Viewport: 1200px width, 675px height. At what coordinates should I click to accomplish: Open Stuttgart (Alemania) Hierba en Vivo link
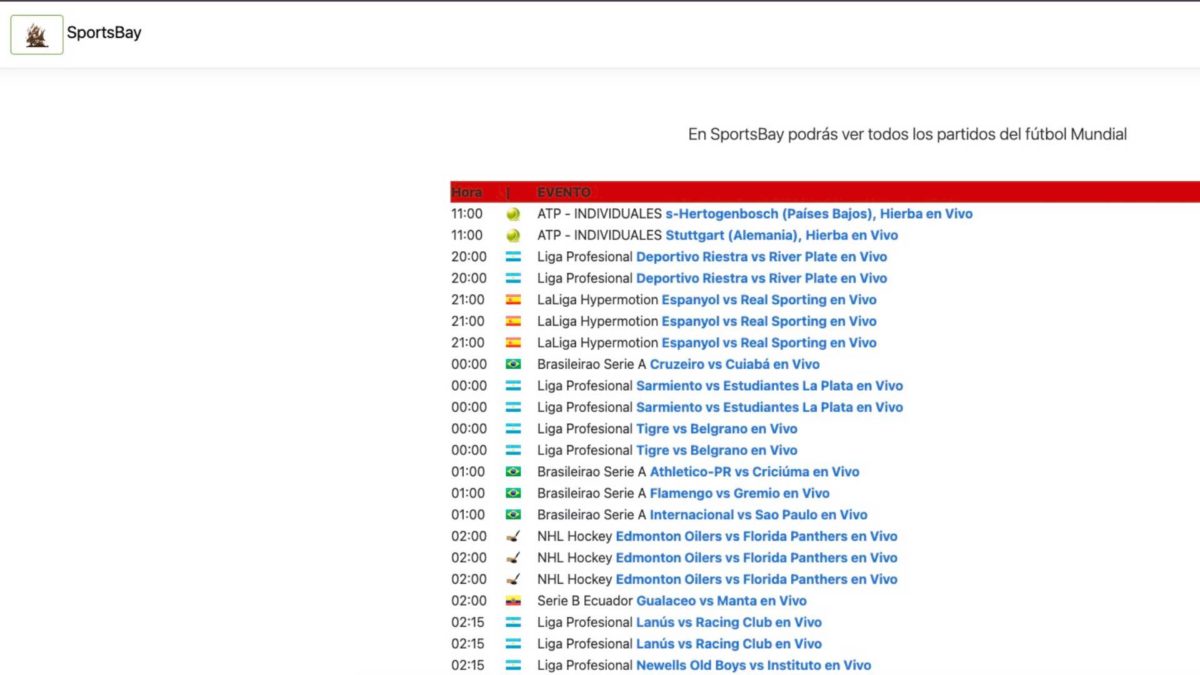click(x=782, y=236)
